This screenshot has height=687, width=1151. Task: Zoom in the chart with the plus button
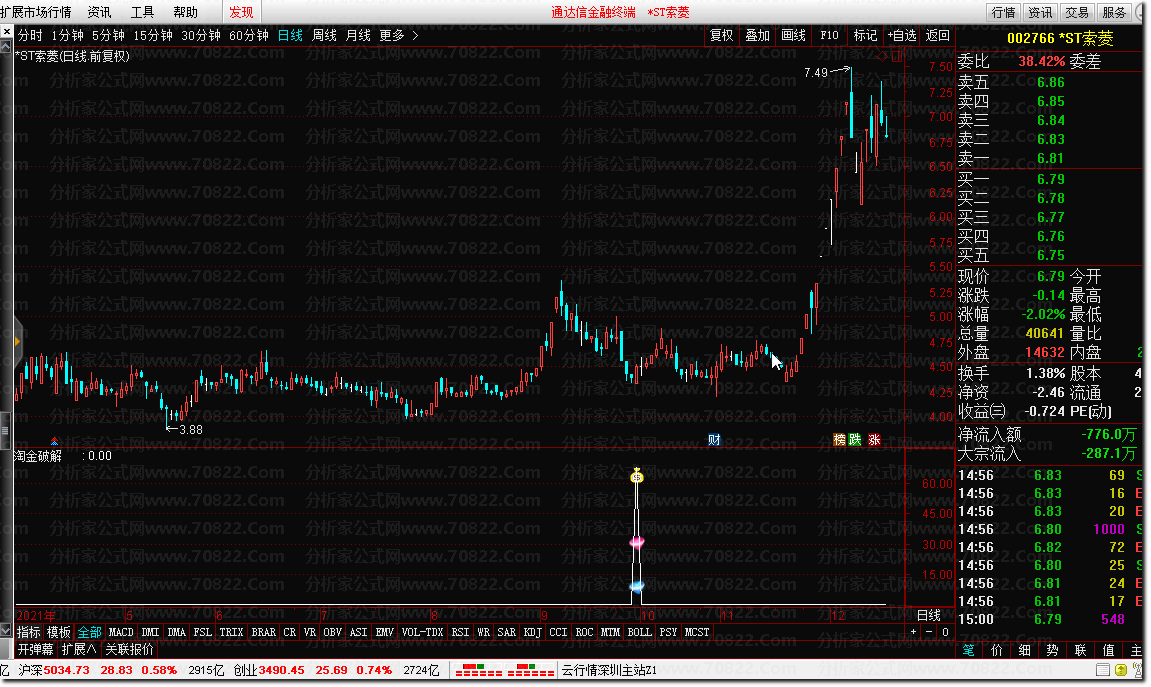[x=914, y=632]
